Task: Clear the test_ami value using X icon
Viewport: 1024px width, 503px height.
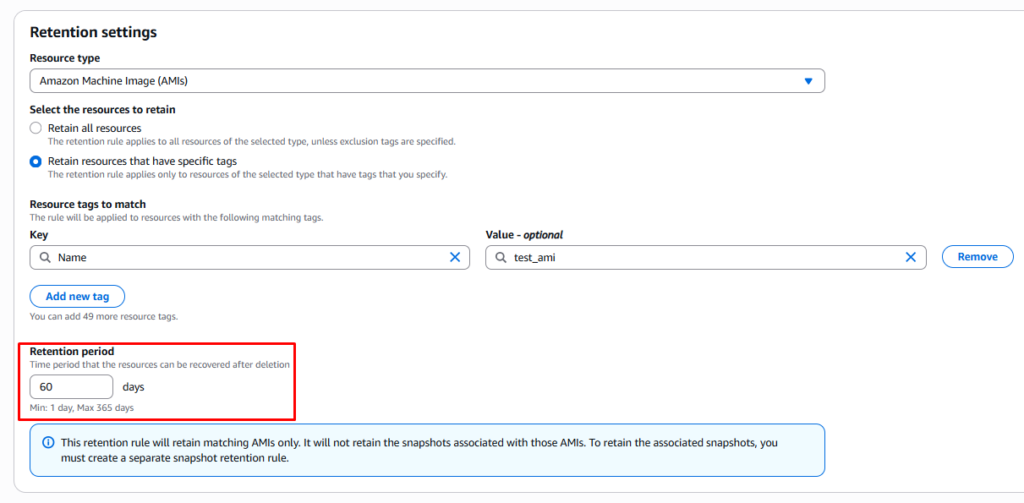Action: (910, 257)
